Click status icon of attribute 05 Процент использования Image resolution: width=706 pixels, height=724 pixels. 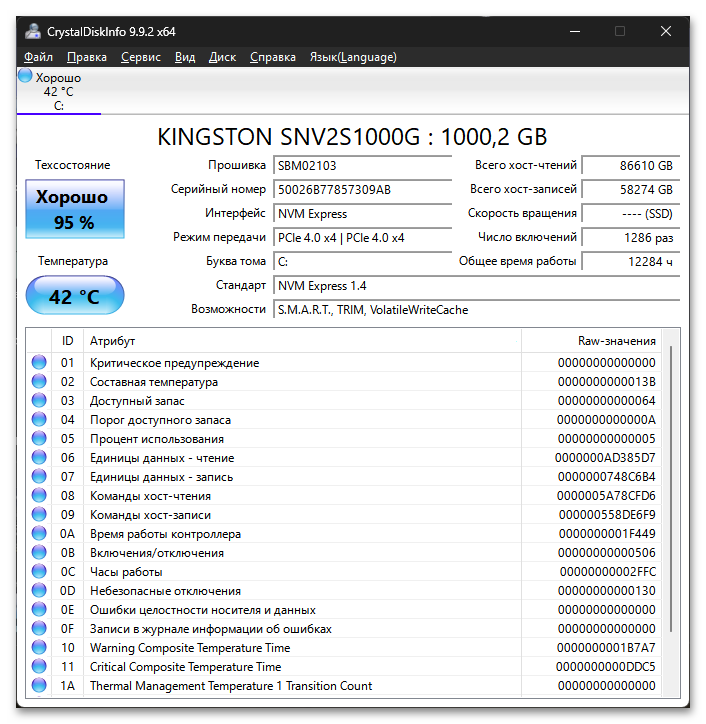point(39,438)
